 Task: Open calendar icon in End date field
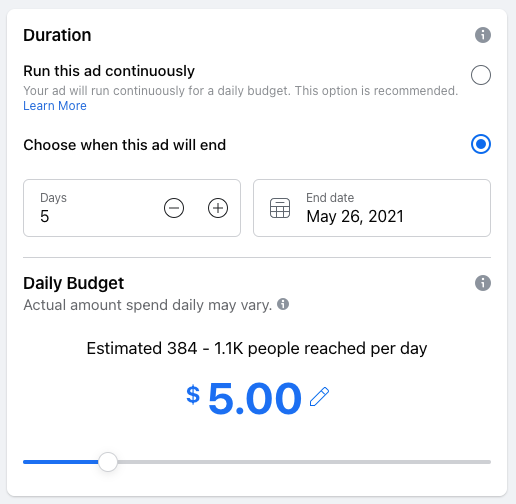coord(280,208)
